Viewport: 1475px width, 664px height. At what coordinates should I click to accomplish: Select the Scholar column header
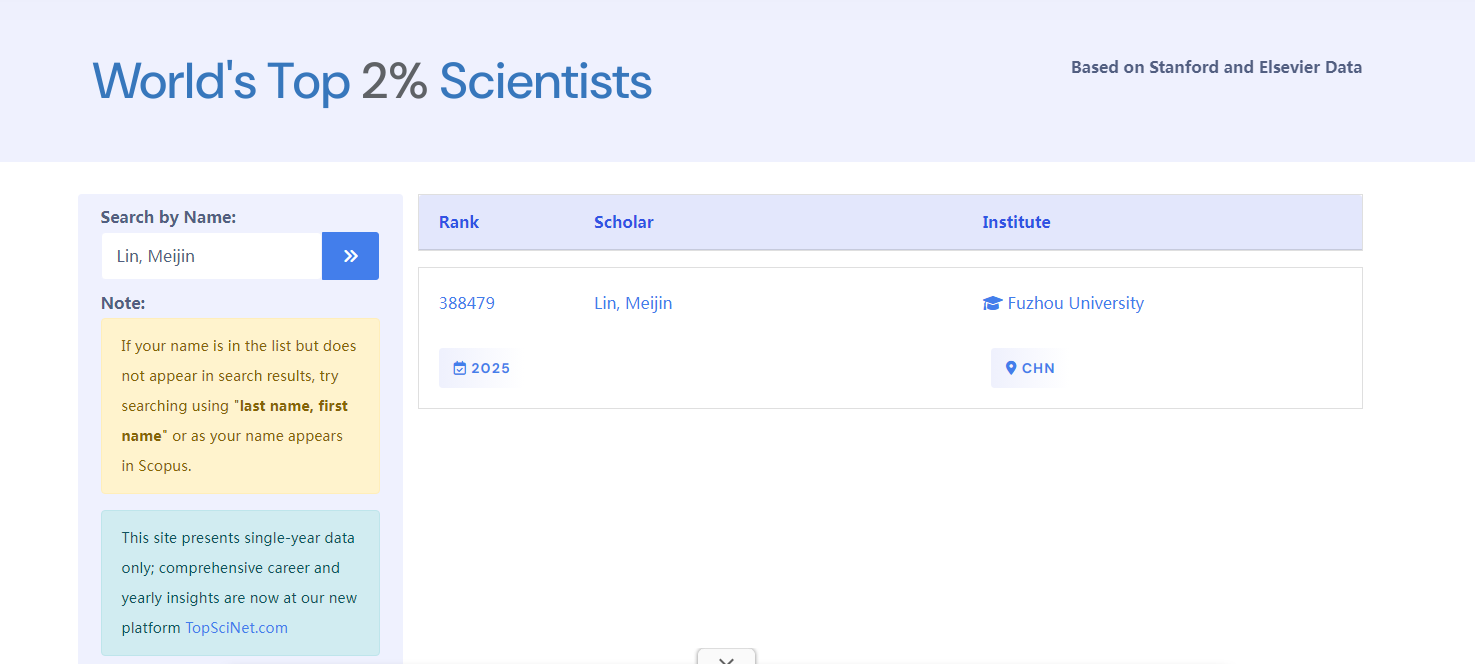624,222
